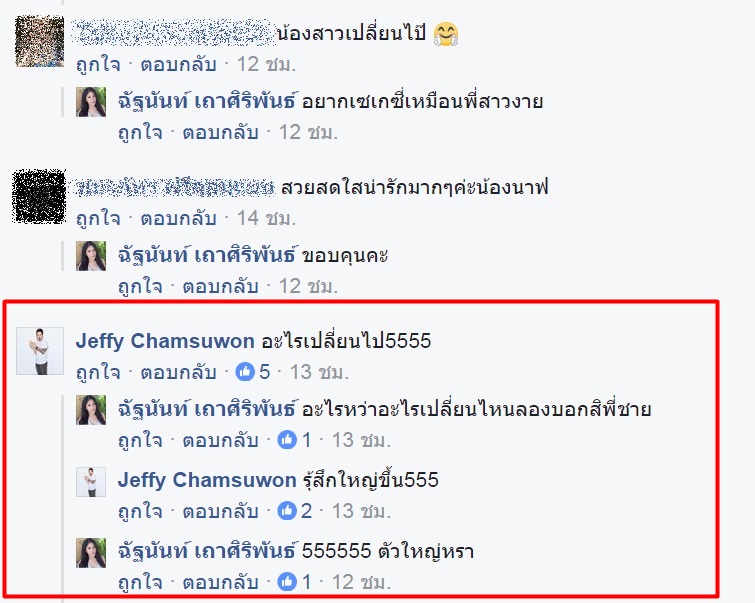755x603 pixels.
Task: Open ฉัฐนันท์'s avatar next to ขอบคุณคะ
Action: click(x=91, y=256)
